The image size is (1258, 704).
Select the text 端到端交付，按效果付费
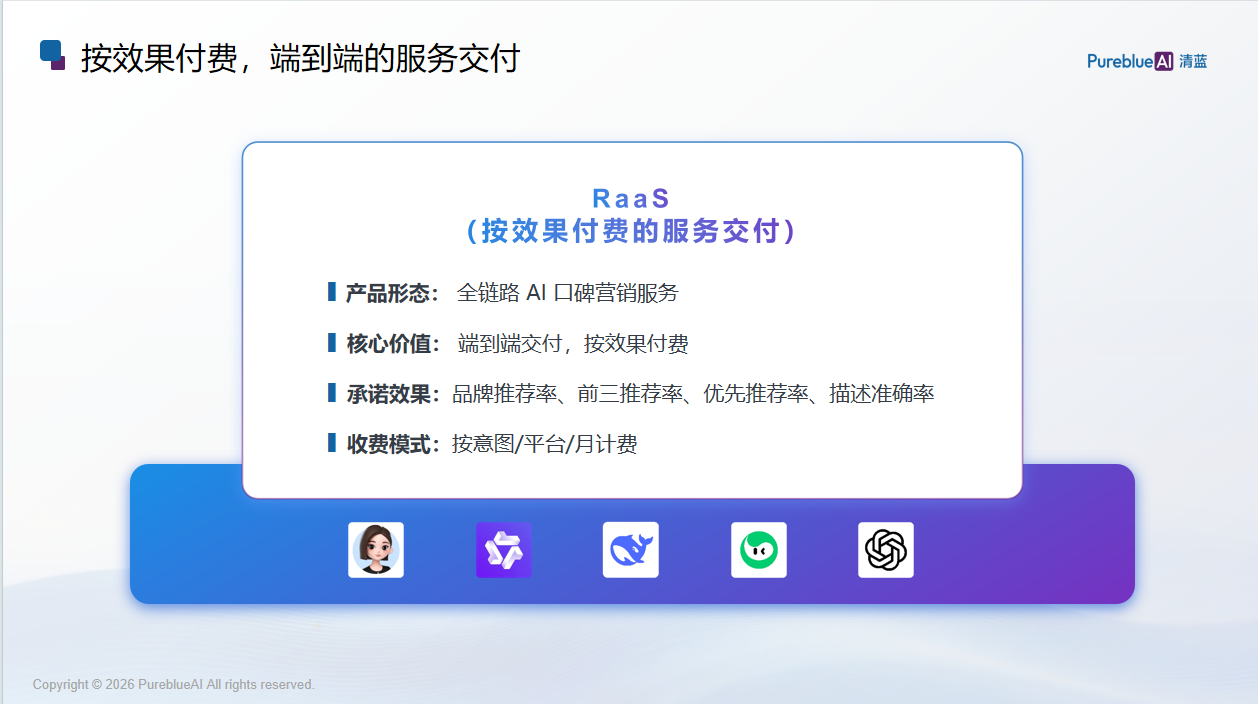(x=573, y=344)
